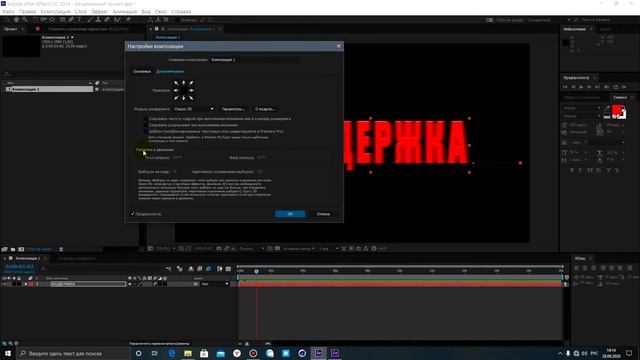Click the composition name field in dialog

[x=255, y=60]
